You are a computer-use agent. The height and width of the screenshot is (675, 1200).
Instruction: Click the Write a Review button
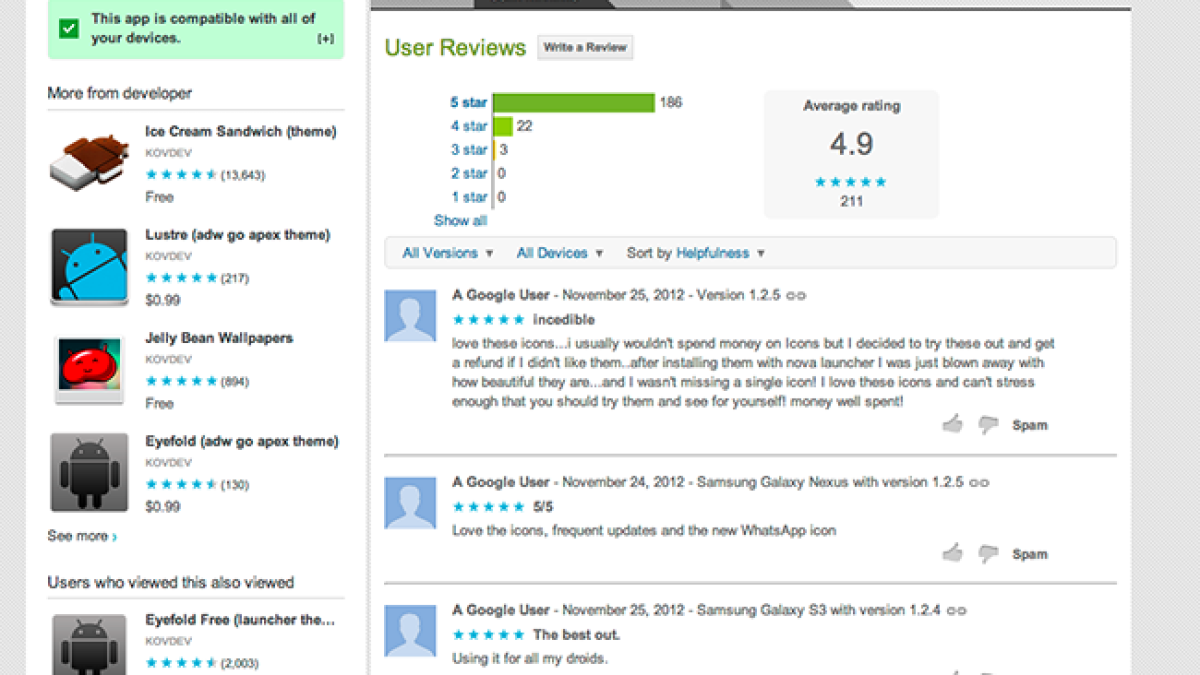(585, 47)
